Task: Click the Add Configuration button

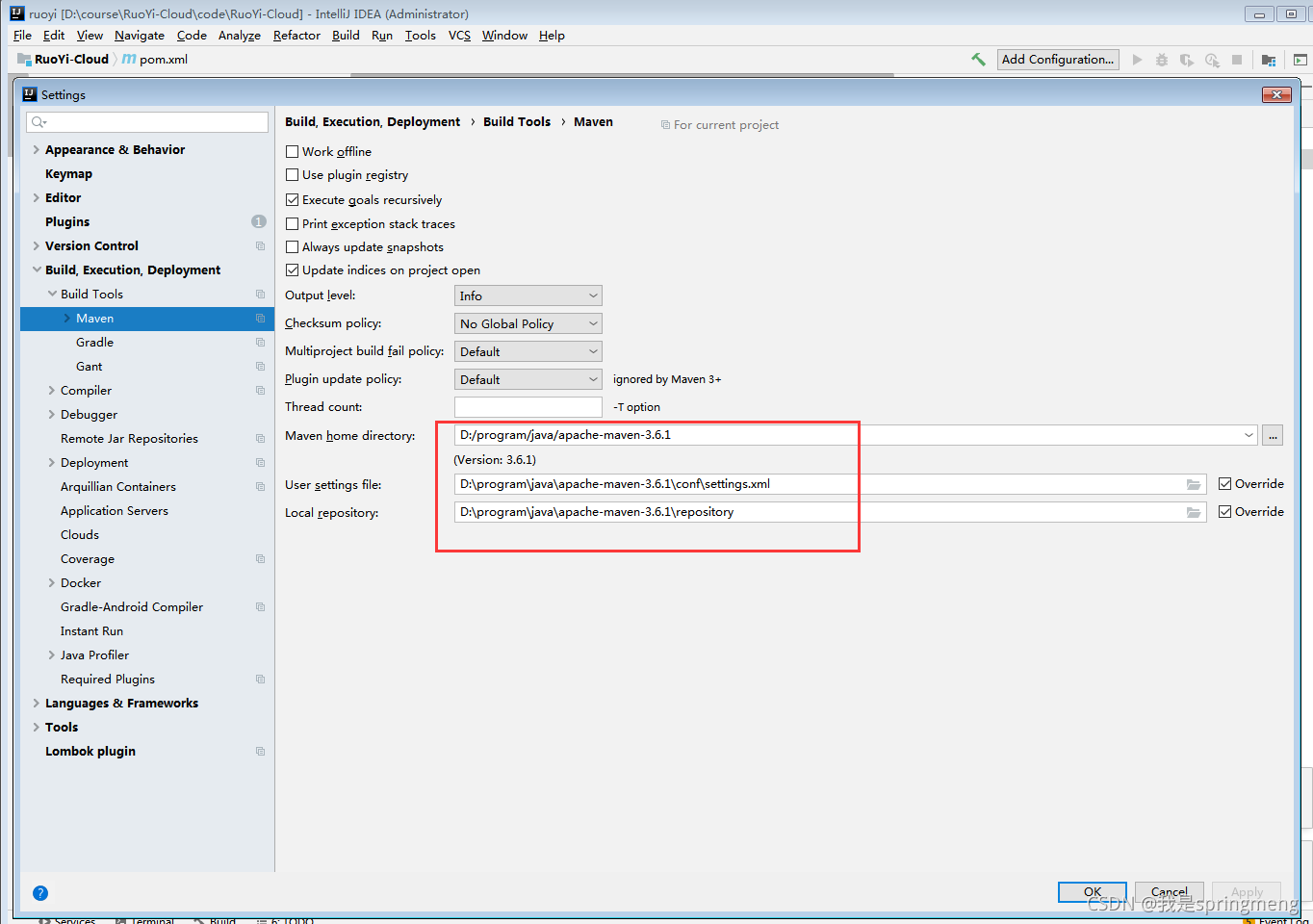Action: click(1057, 60)
